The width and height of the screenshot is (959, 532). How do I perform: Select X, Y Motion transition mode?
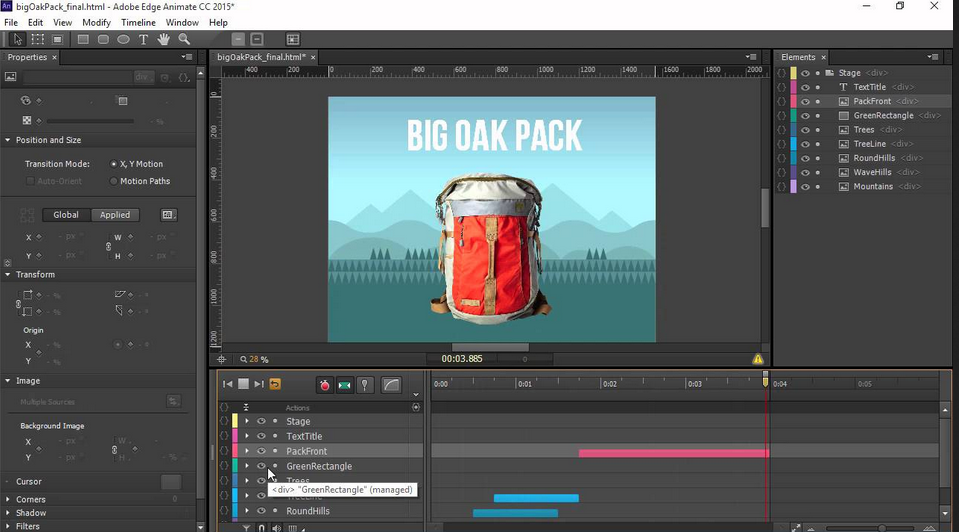point(114,164)
